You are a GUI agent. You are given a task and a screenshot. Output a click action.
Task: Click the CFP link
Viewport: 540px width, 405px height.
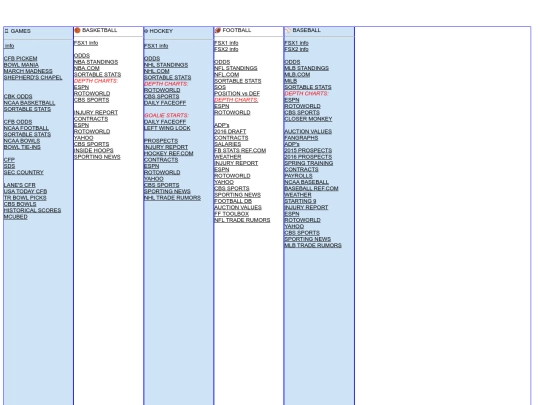point(9,160)
